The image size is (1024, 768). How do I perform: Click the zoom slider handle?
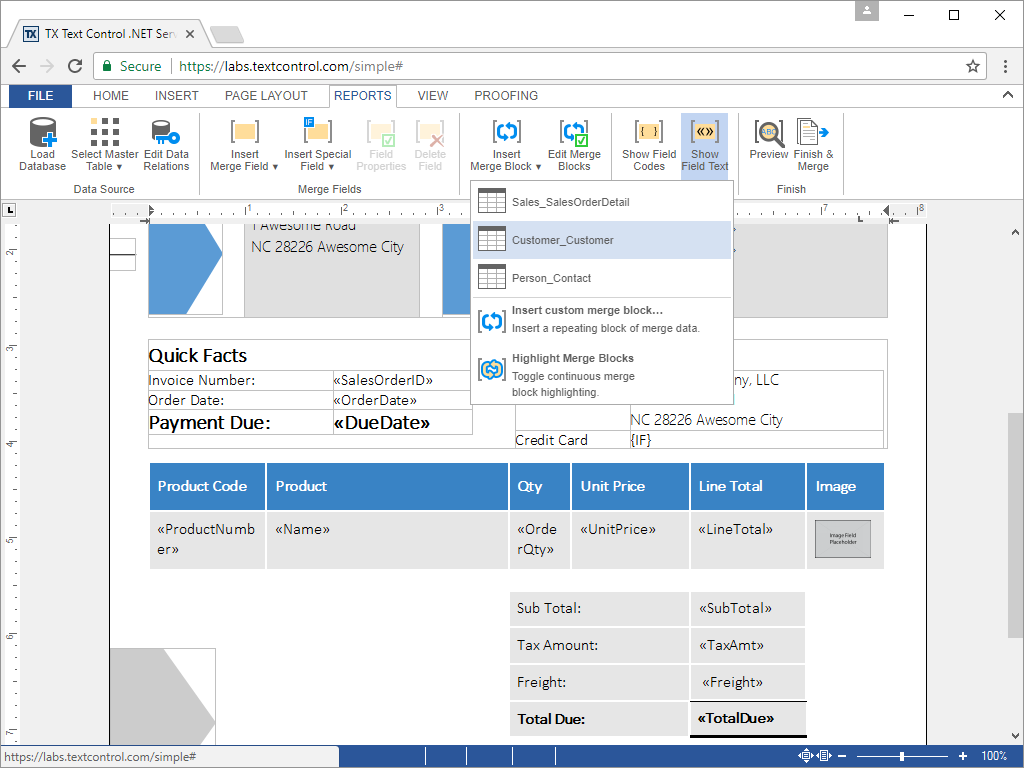point(902,756)
